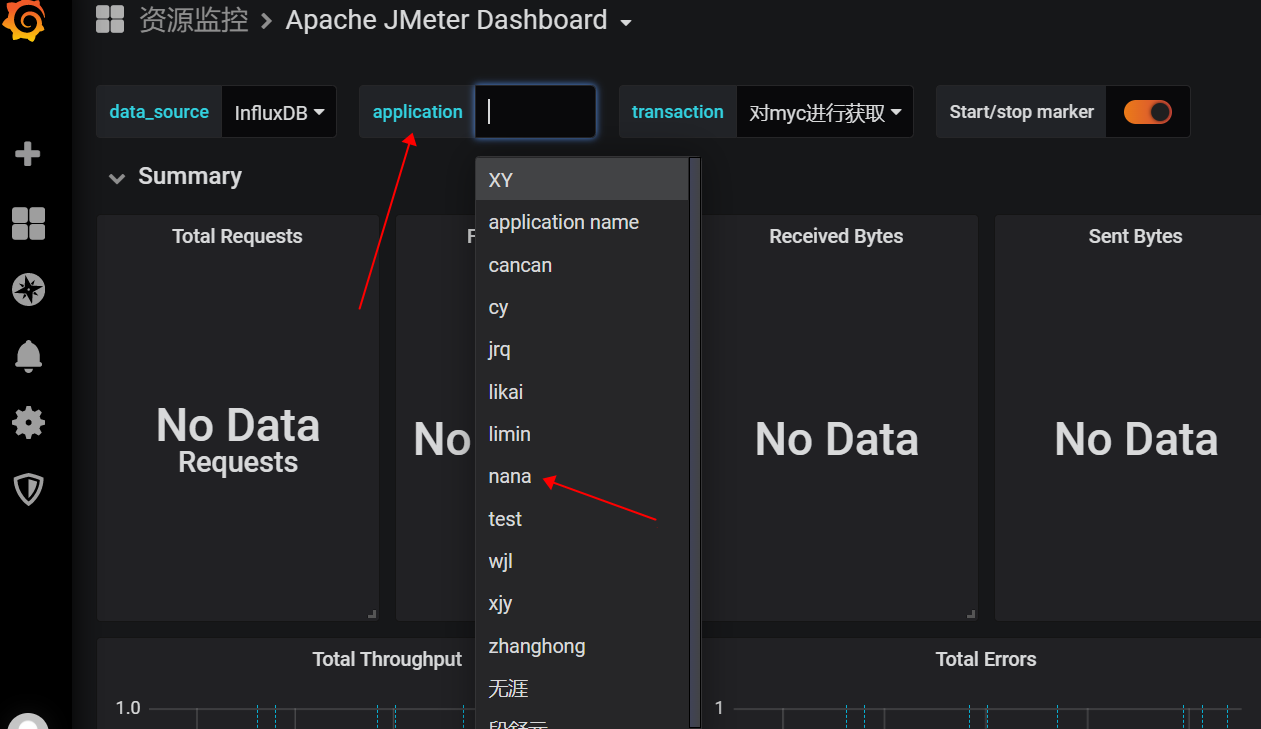The image size is (1261, 729).
Task: Toggle the Start/stop marker switch
Action: click(1147, 112)
